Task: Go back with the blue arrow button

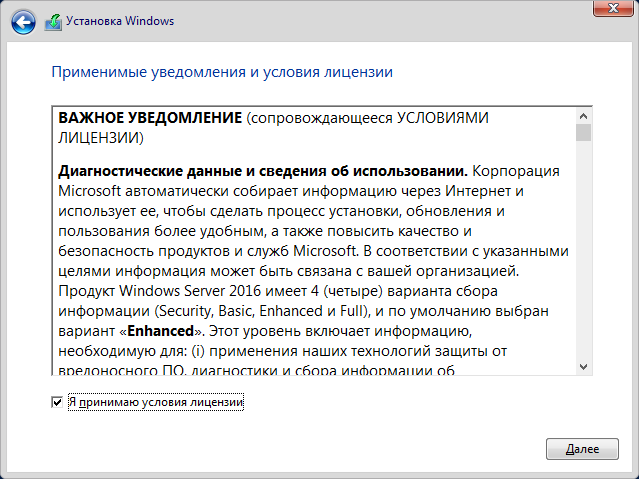Action: coord(23,22)
